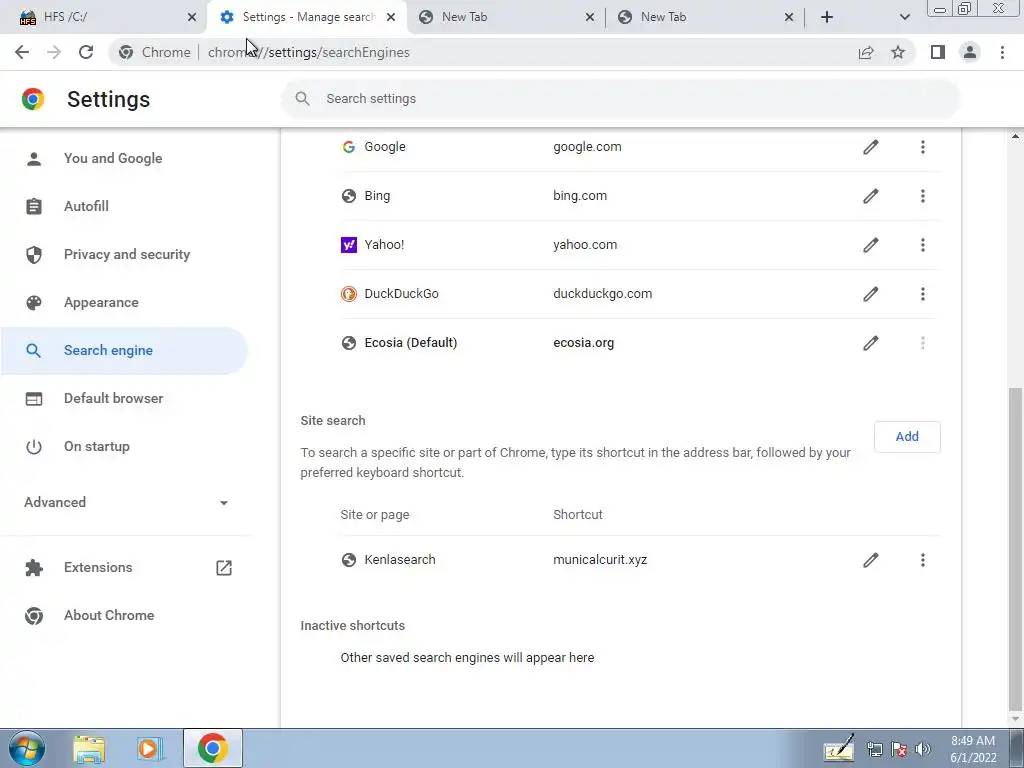This screenshot has height=768, width=1024.
Task: Edit the Bing search engine entry
Action: point(871,196)
